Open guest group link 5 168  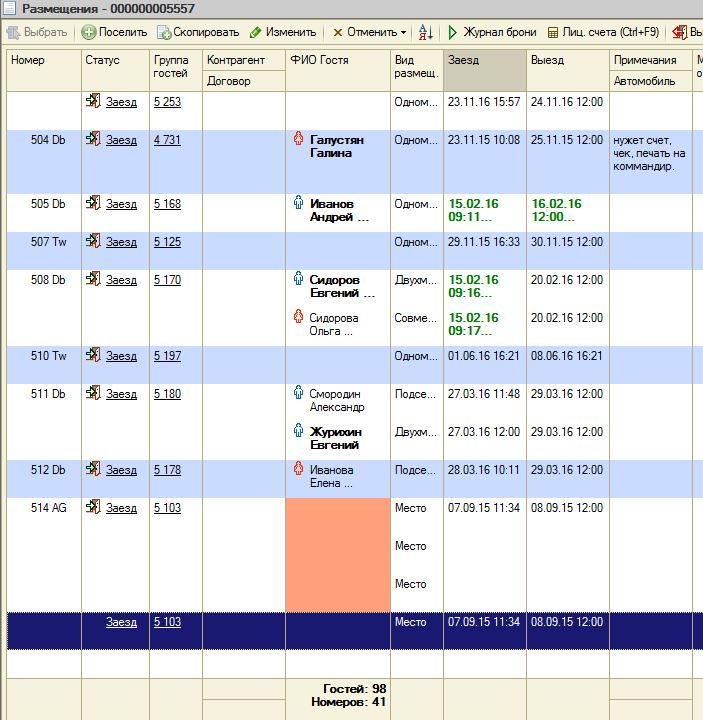click(x=167, y=204)
